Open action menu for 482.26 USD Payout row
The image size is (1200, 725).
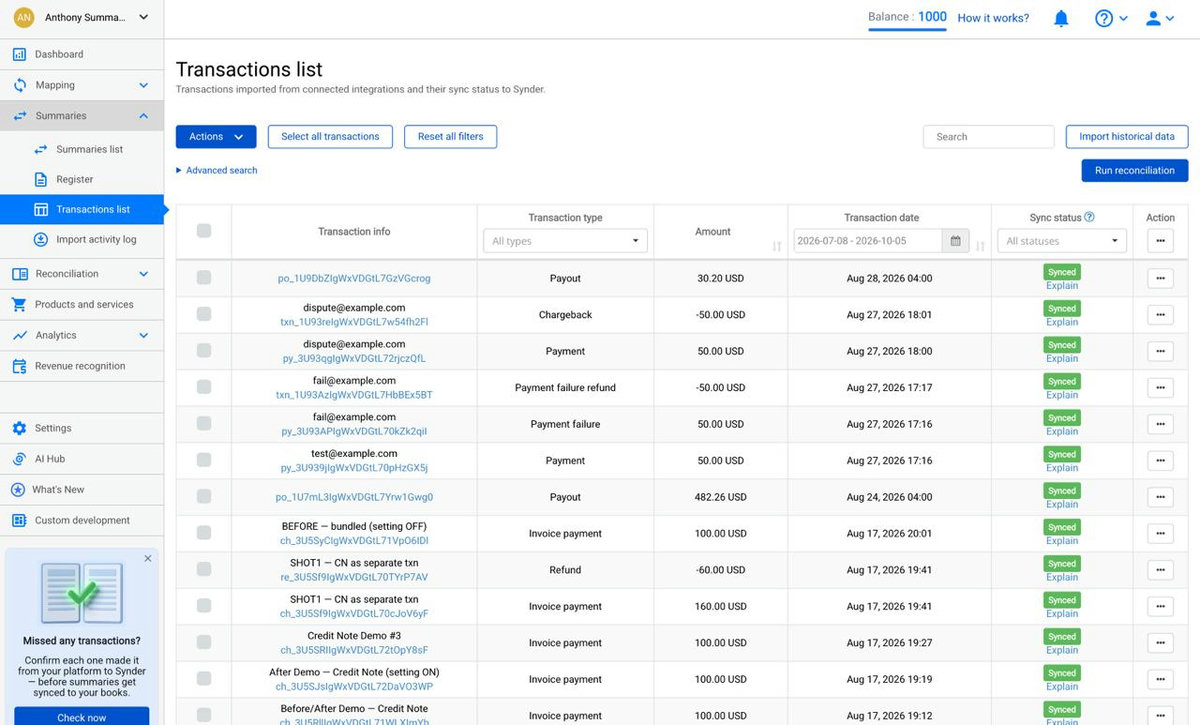tap(1160, 497)
